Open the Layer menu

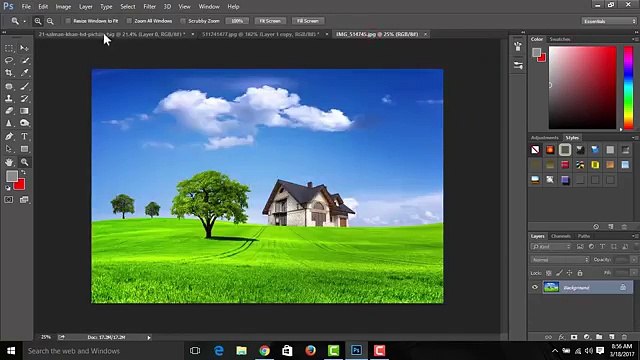pyautogui.click(x=85, y=7)
